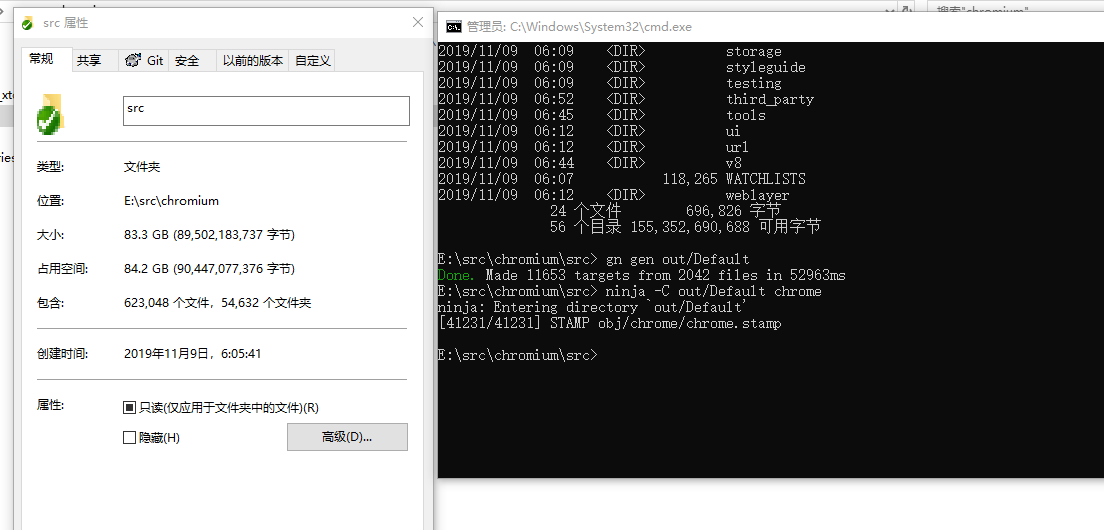Switch to the 常规 tab
This screenshot has height=530, width=1104.
point(42,59)
